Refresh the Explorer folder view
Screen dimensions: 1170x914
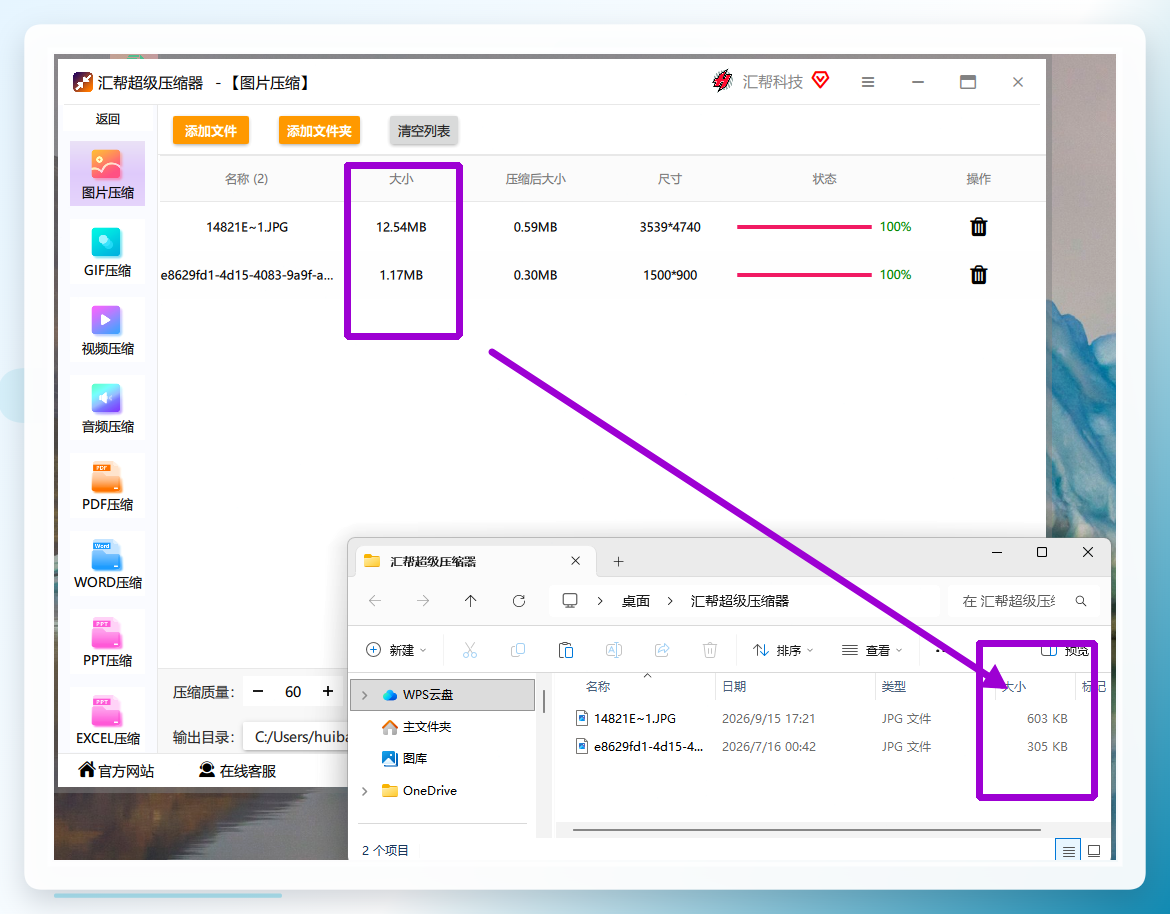(519, 601)
